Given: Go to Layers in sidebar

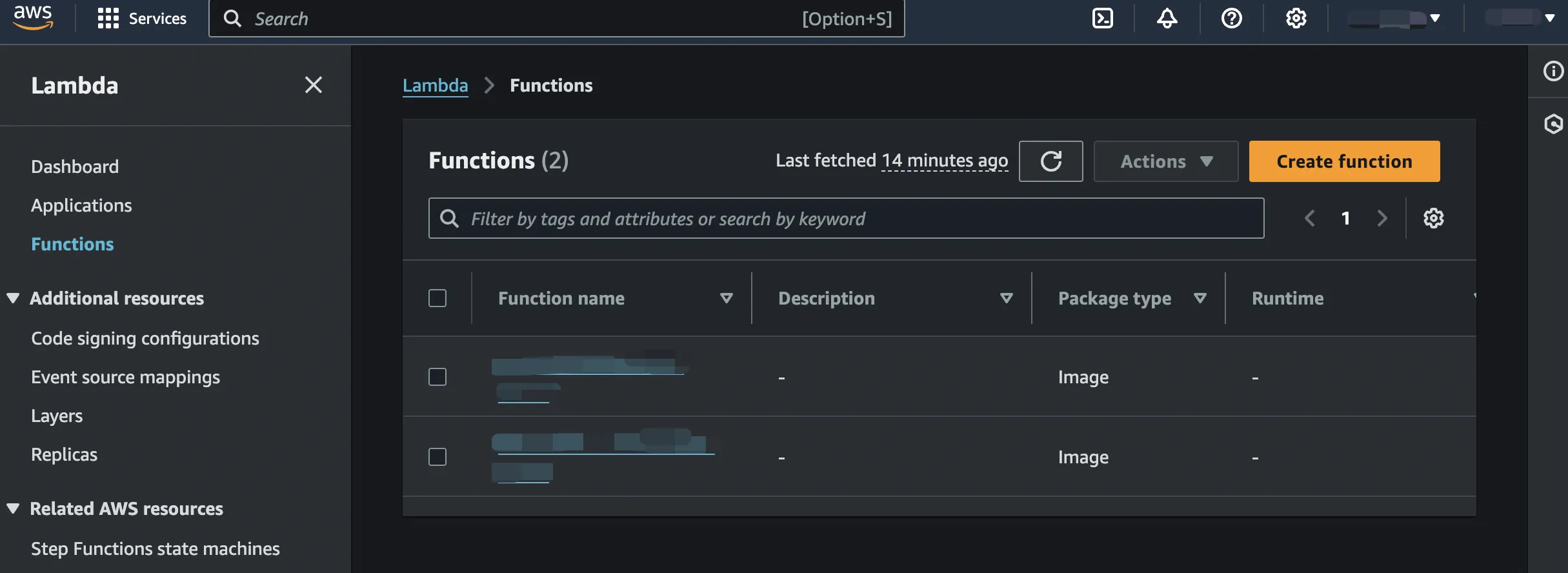Looking at the screenshot, I should point(57,416).
